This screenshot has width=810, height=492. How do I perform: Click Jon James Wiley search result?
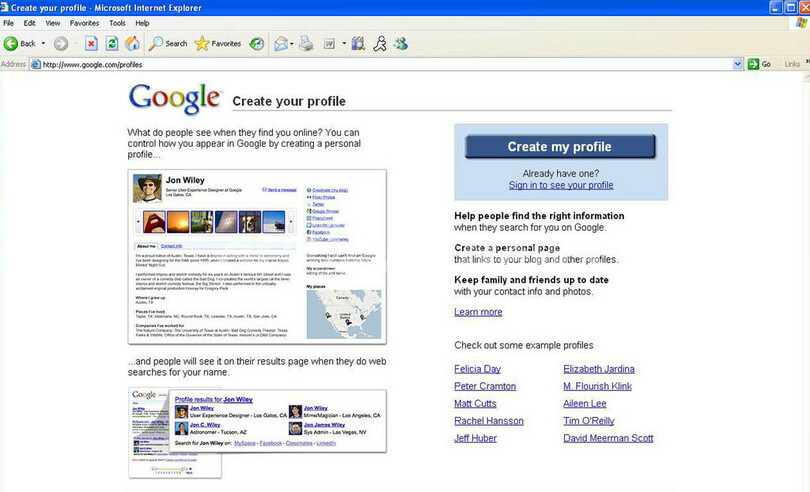(x=324, y=425)
